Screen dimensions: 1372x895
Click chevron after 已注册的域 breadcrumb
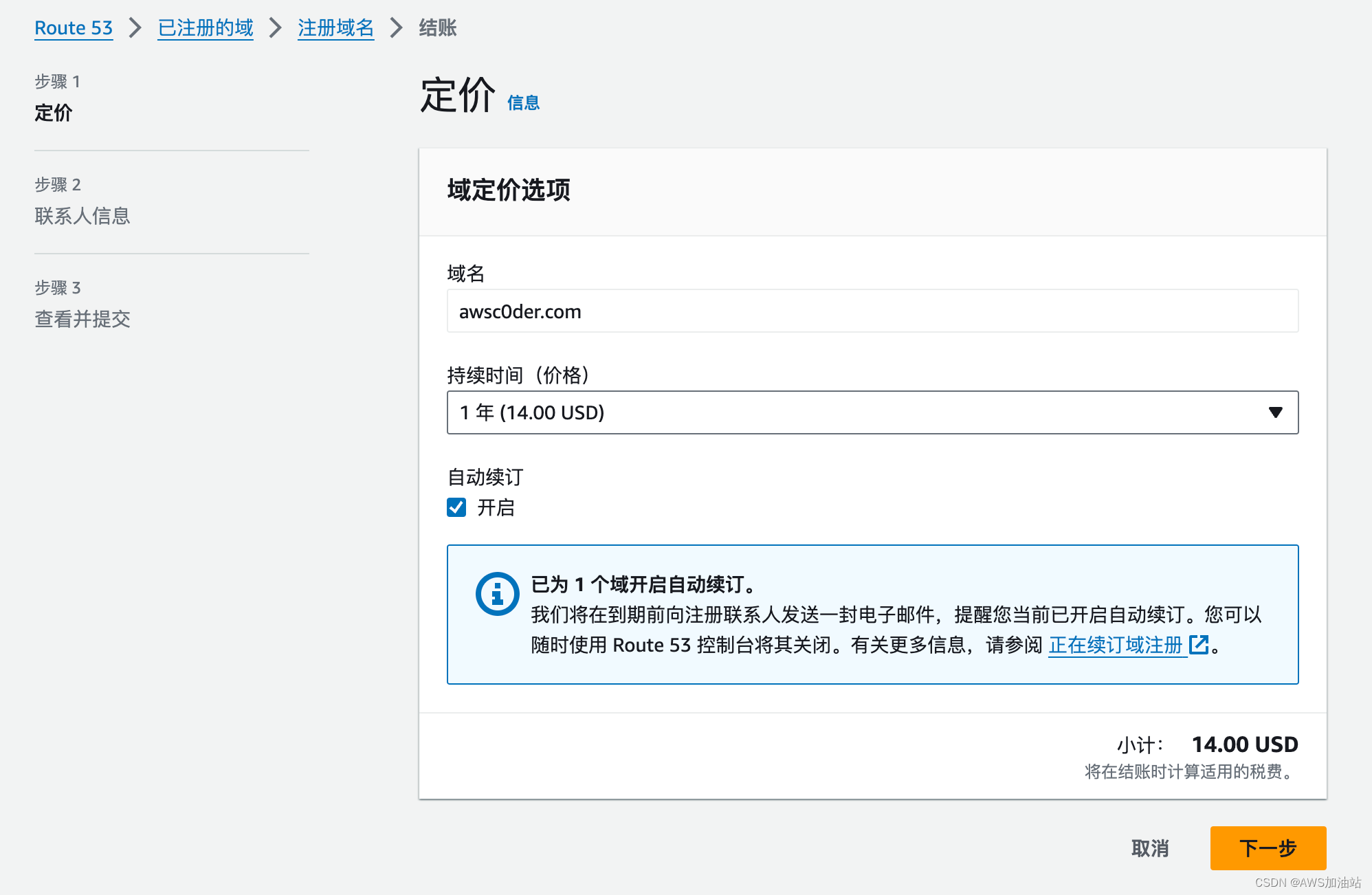tap(276, 28)
